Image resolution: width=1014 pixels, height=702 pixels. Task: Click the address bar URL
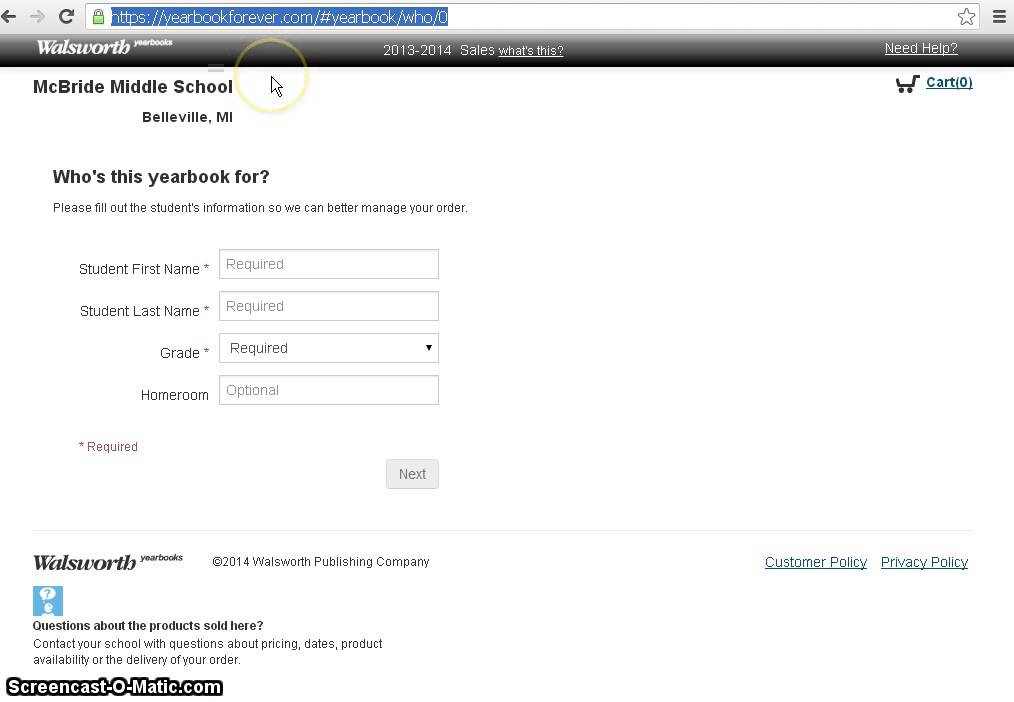(279, 17)
